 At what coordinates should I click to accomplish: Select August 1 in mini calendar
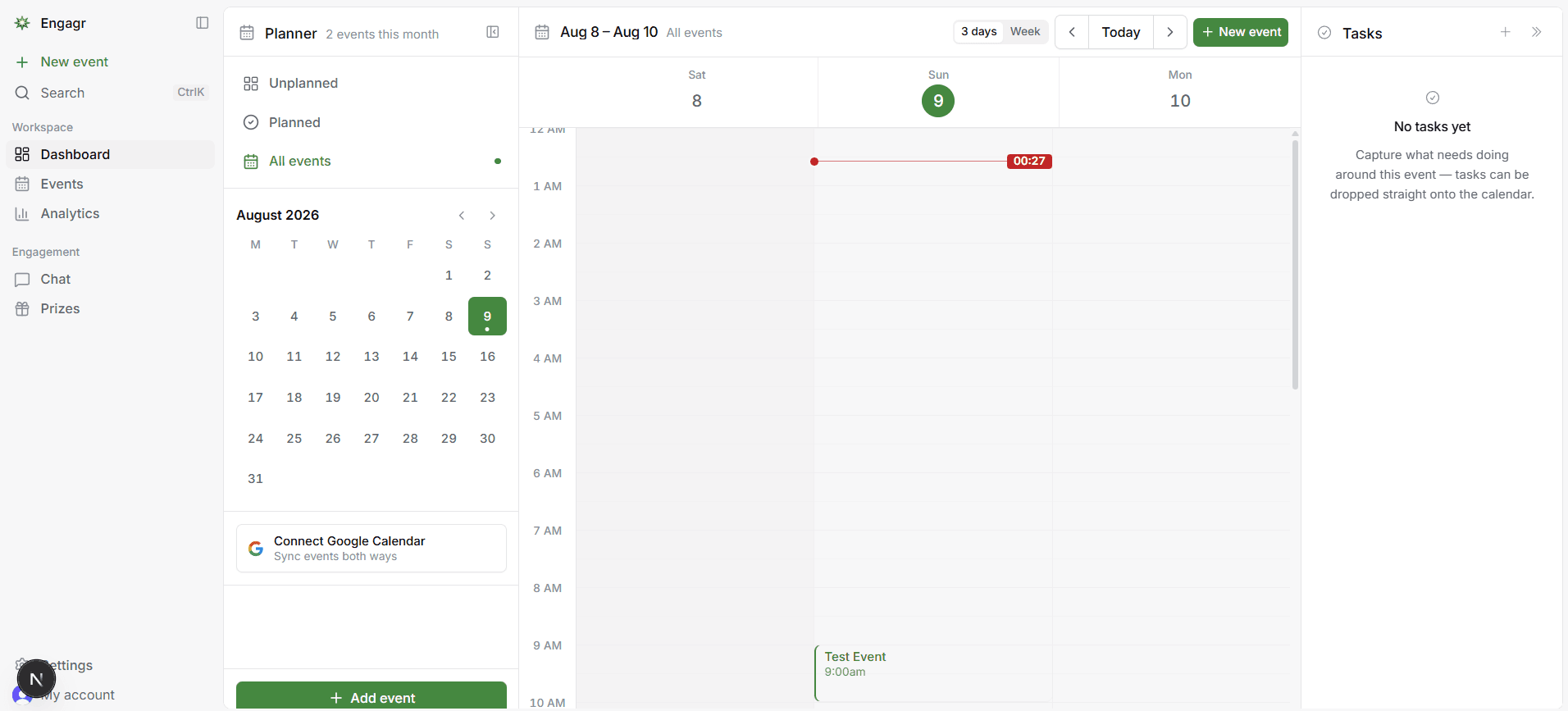(x=449, y=276)
